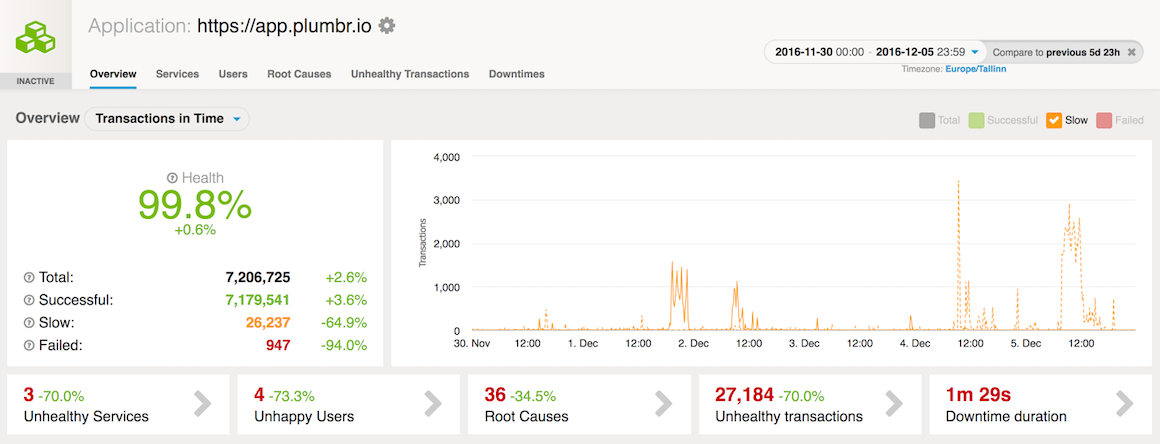Open Transactions in Time dropdown
This screenshot has height=444, width=1160.
(167, 119)
